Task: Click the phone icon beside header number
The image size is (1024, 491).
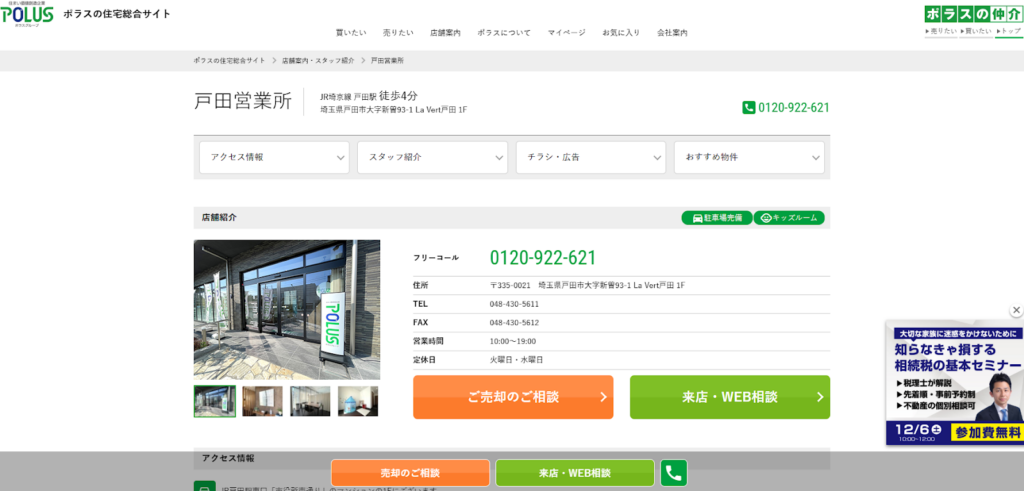Action: click(748, 108)
